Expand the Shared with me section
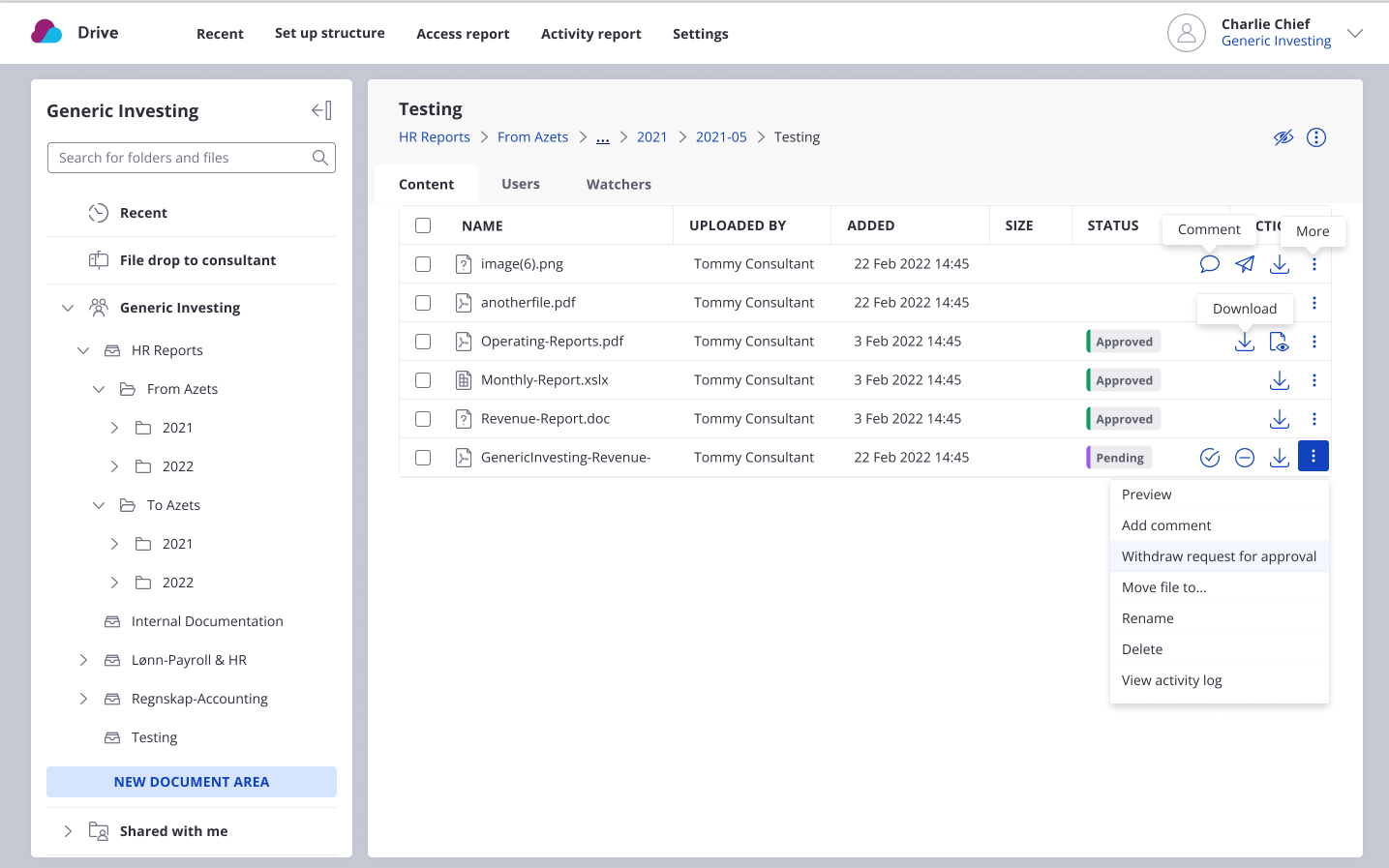The image size is (1389, 868). (68, 831)
